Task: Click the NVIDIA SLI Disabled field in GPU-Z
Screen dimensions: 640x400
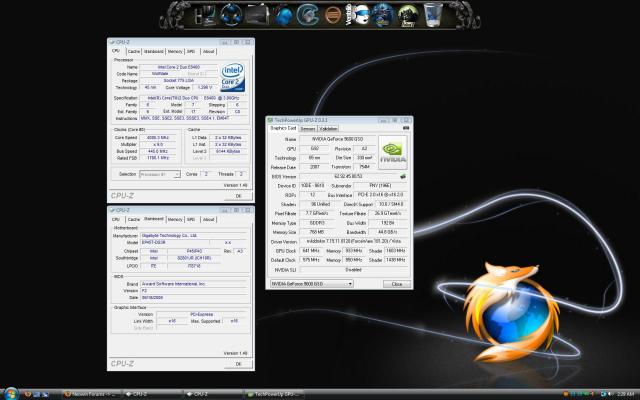Action: click(x=353, y=270)
